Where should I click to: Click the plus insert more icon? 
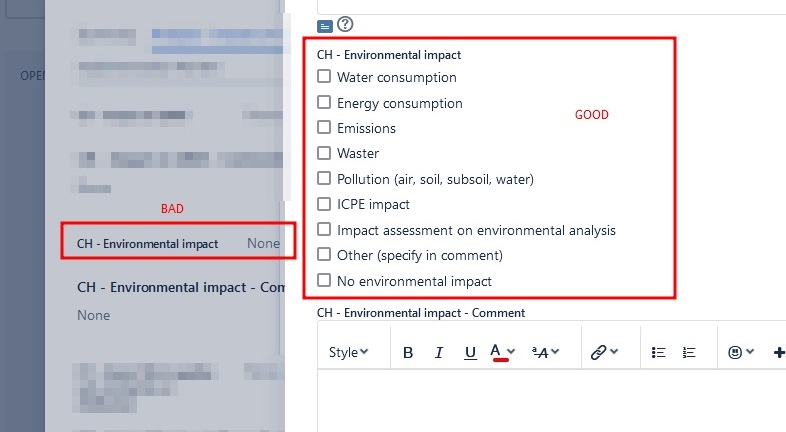[779, 353]
